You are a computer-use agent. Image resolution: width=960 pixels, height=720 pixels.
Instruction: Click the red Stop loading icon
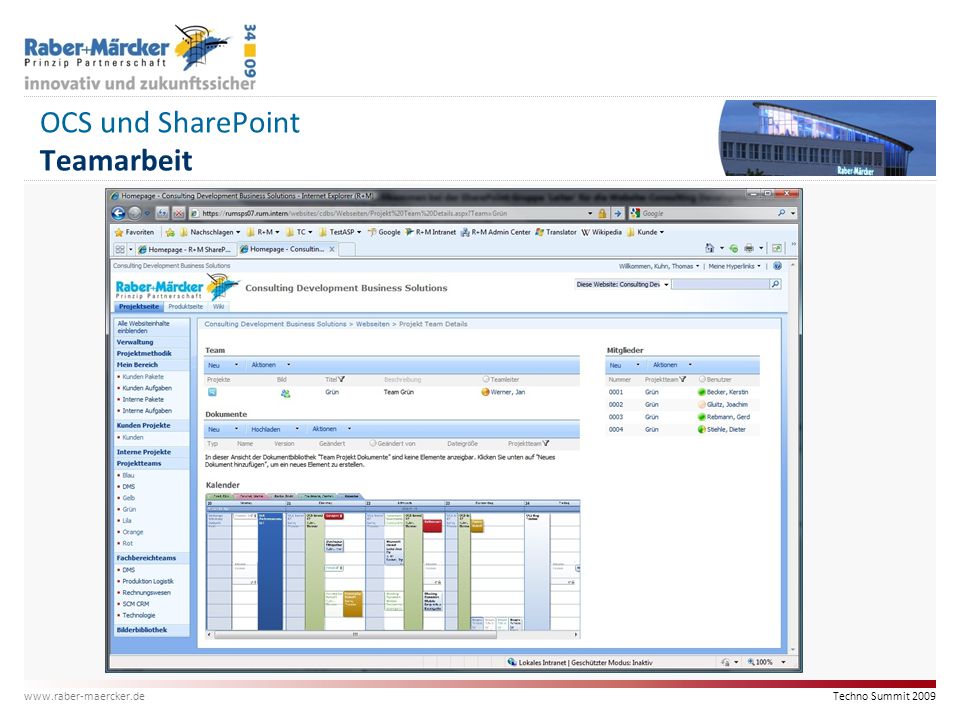point(178,213)
